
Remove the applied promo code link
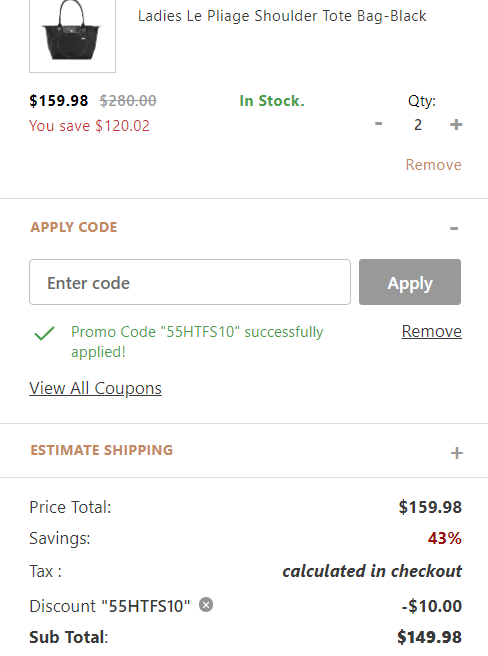(431, 331)
